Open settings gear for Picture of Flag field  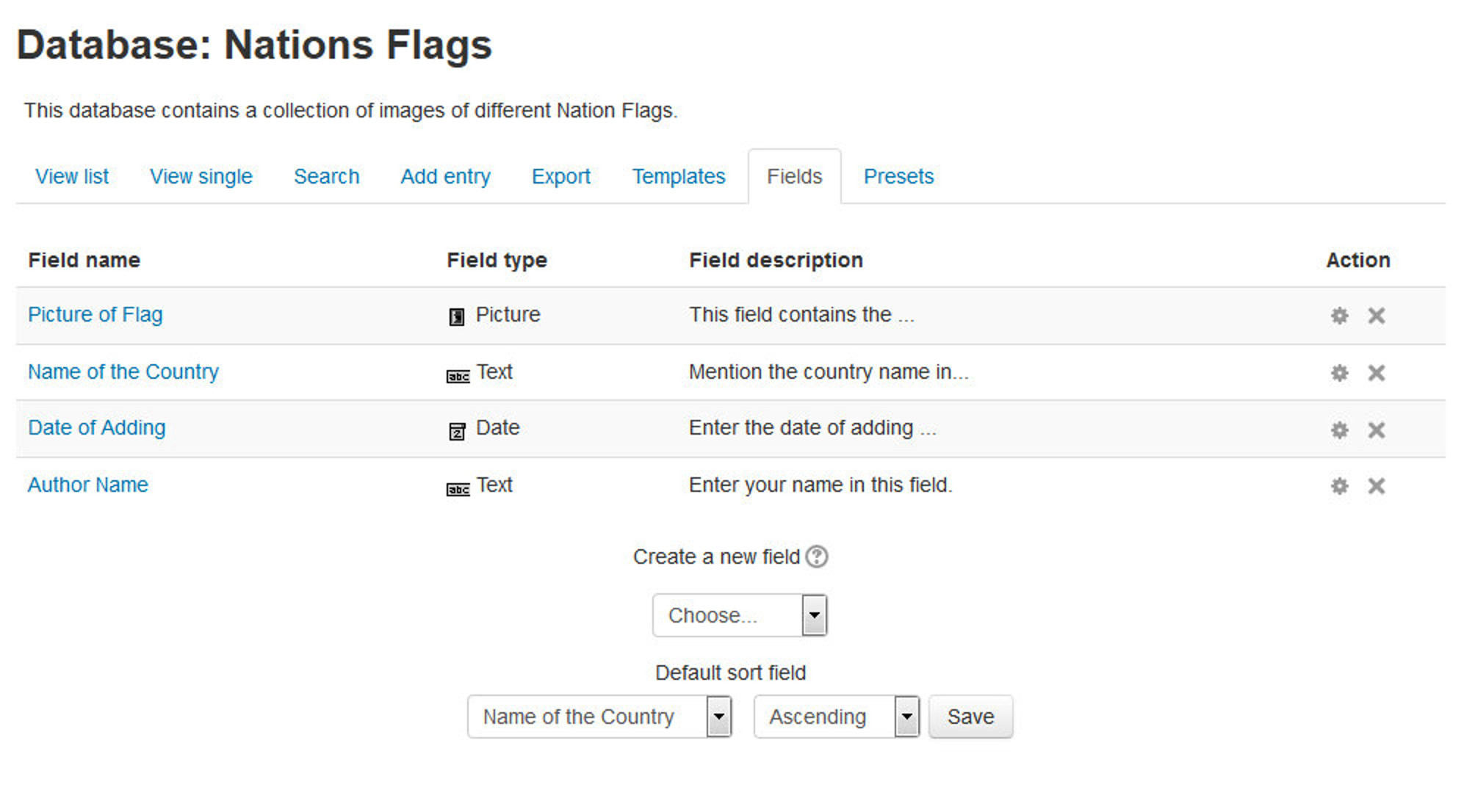pos(1340,315)
